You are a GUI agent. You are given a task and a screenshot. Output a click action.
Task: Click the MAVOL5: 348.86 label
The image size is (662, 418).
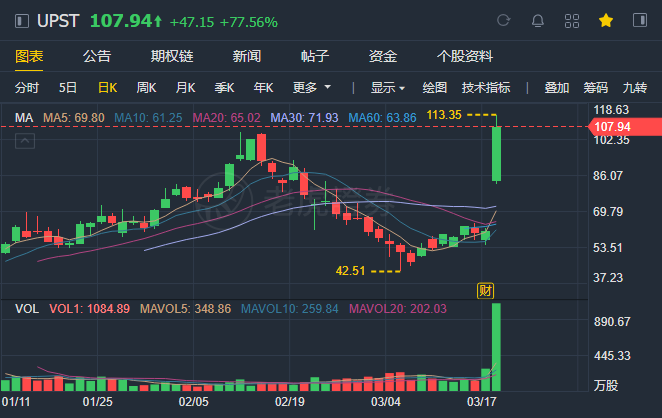185,309
